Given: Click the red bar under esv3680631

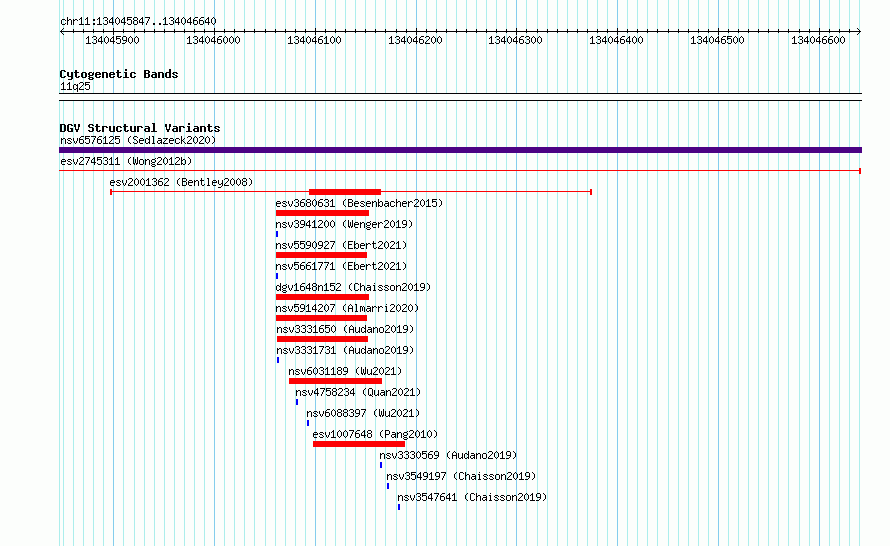Looking at the screenshot, I should click(x=322, y=213).
